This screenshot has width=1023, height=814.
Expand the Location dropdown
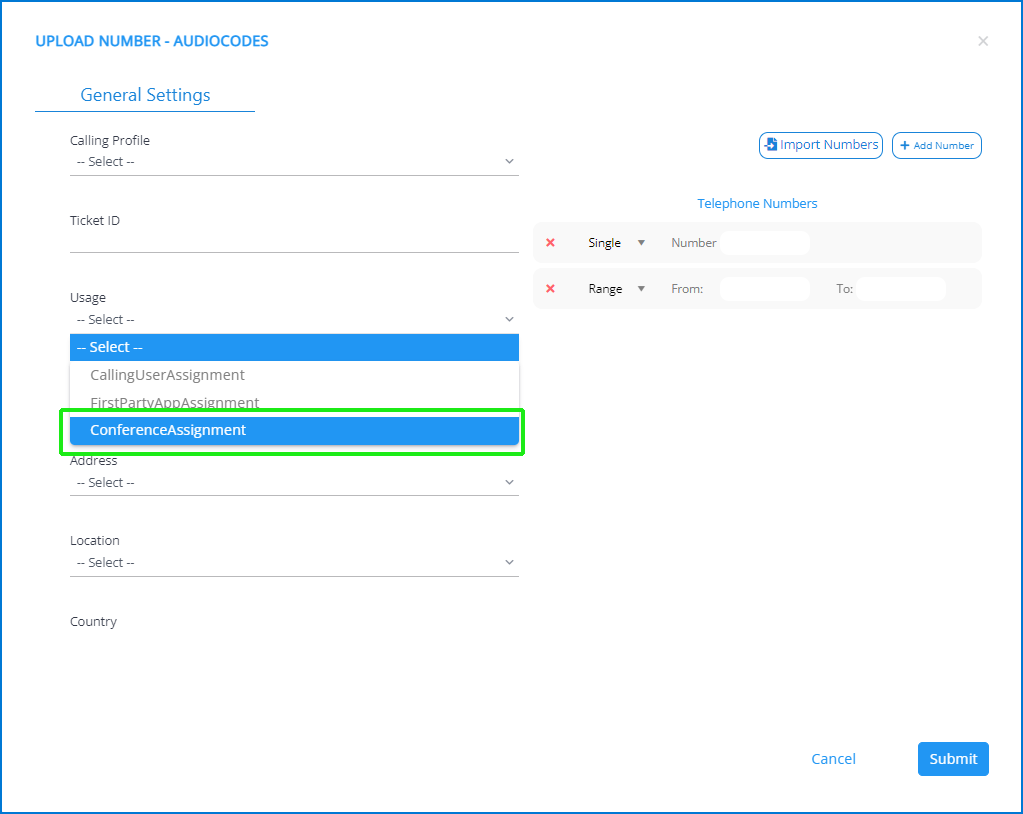click(294, 563)
